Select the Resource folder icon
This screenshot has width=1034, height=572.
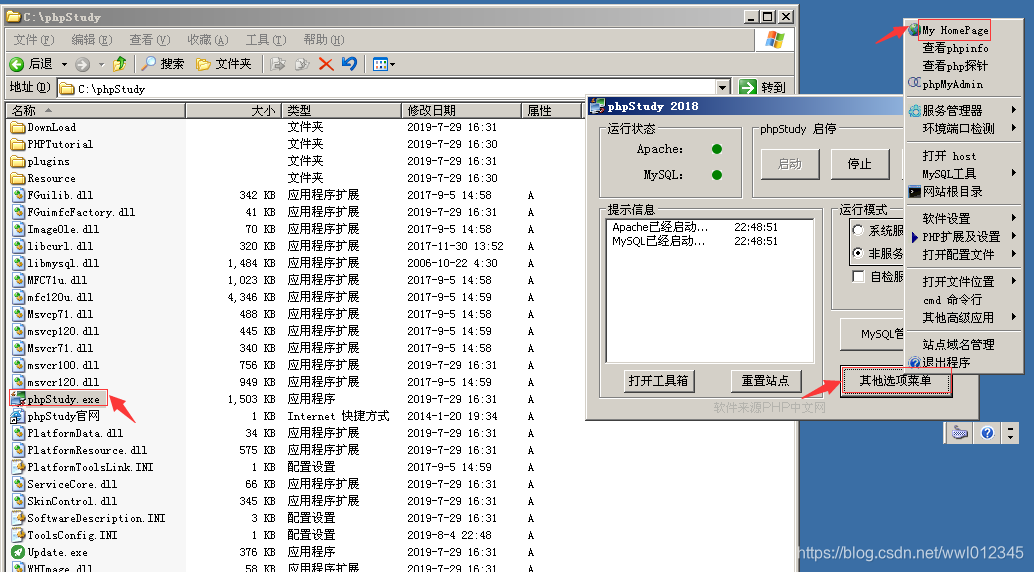18,178
